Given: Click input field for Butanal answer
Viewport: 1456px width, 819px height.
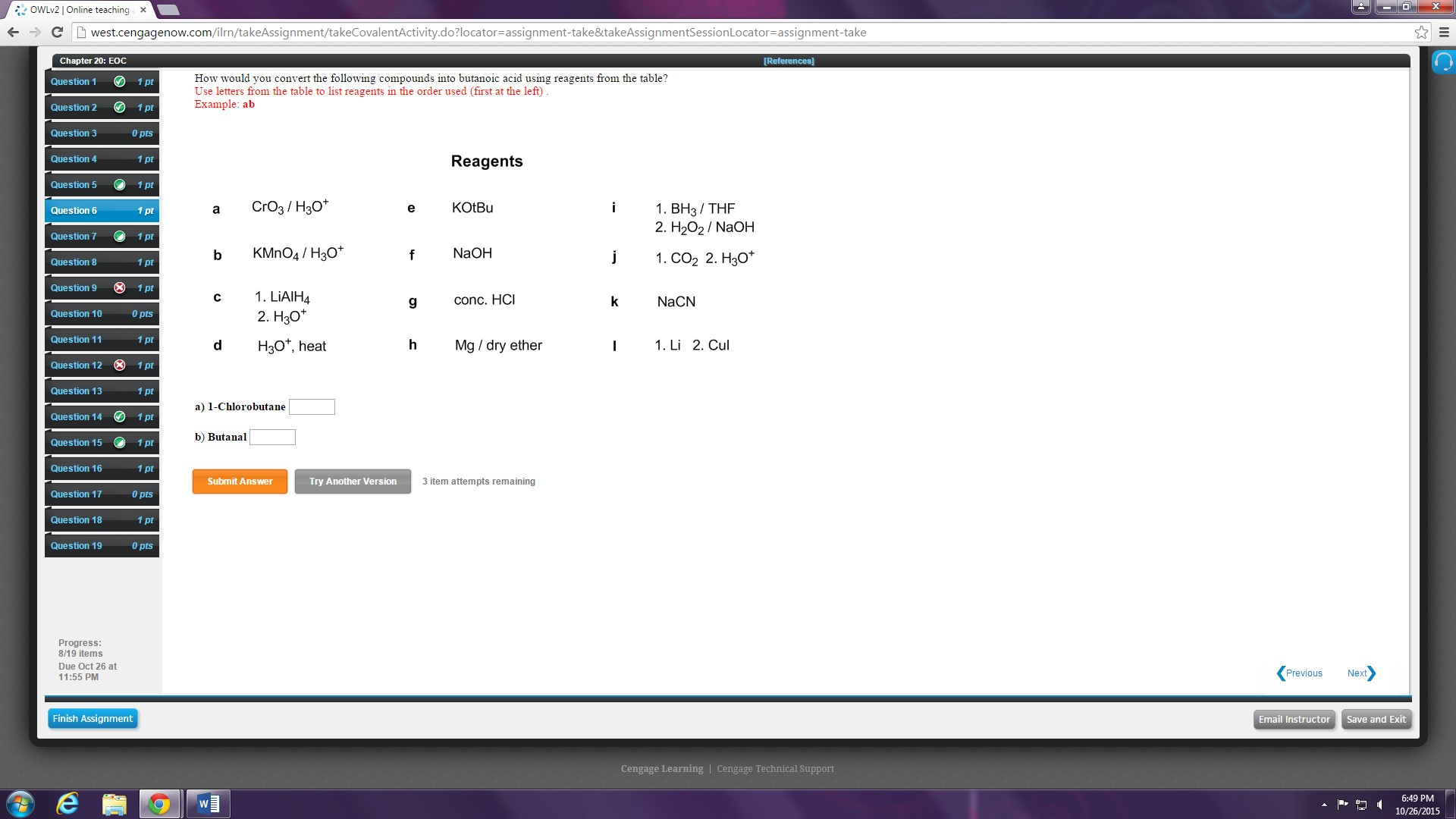Looking at the screenshot, I should [272, 436].
